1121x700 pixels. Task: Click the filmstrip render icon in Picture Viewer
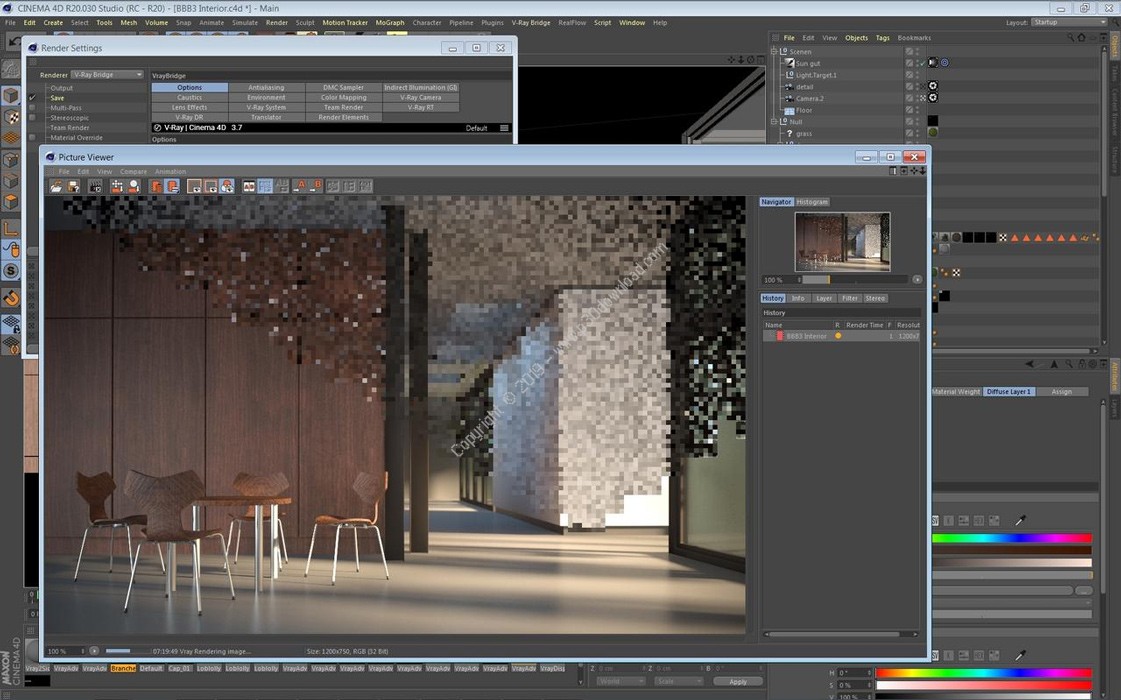tap(95, 186)
